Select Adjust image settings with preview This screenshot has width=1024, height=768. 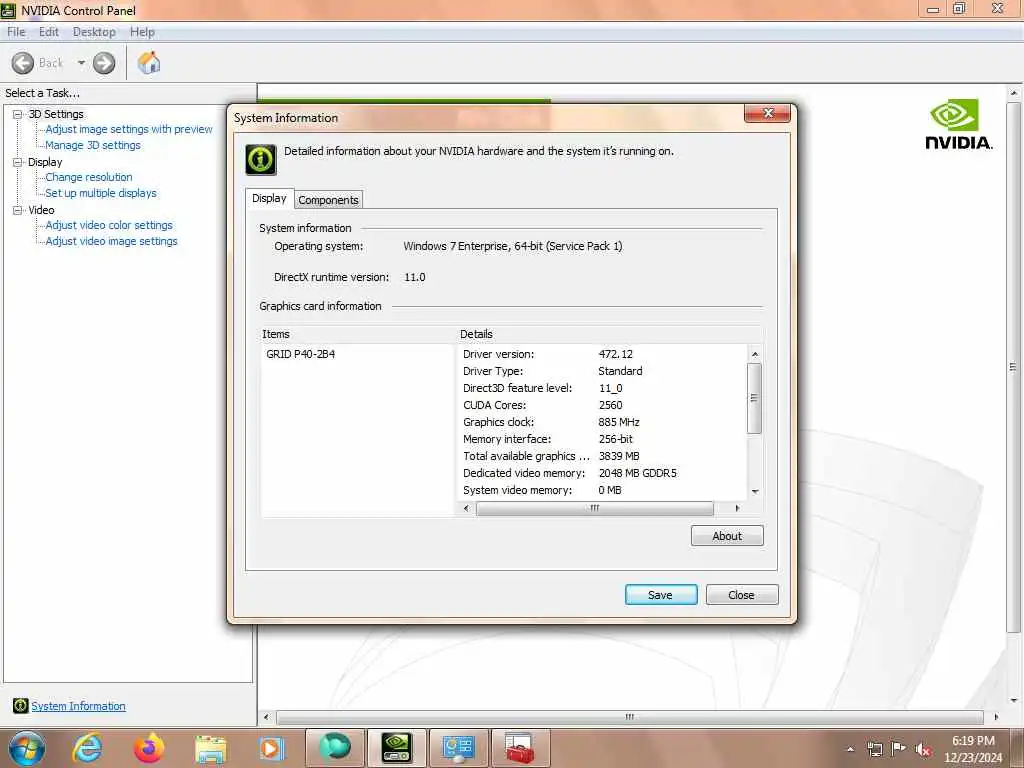(129, 129)
